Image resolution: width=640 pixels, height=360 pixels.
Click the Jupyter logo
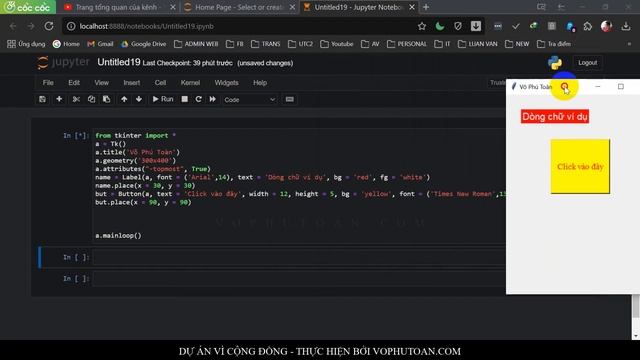63,62
